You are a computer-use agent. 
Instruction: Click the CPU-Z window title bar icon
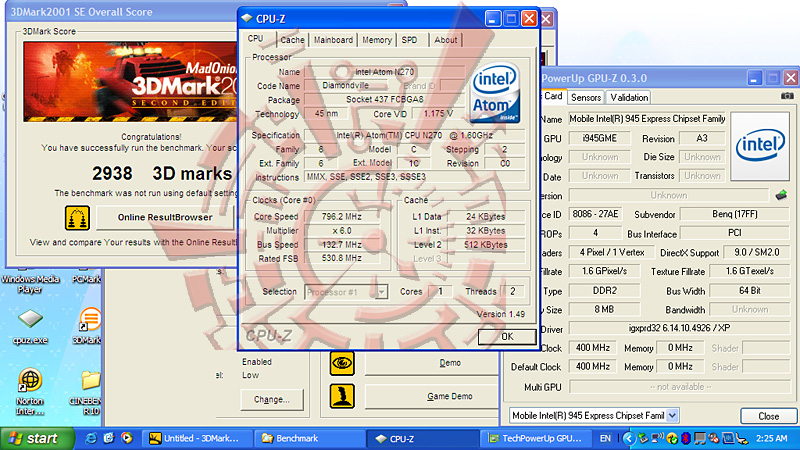(247, 18)
